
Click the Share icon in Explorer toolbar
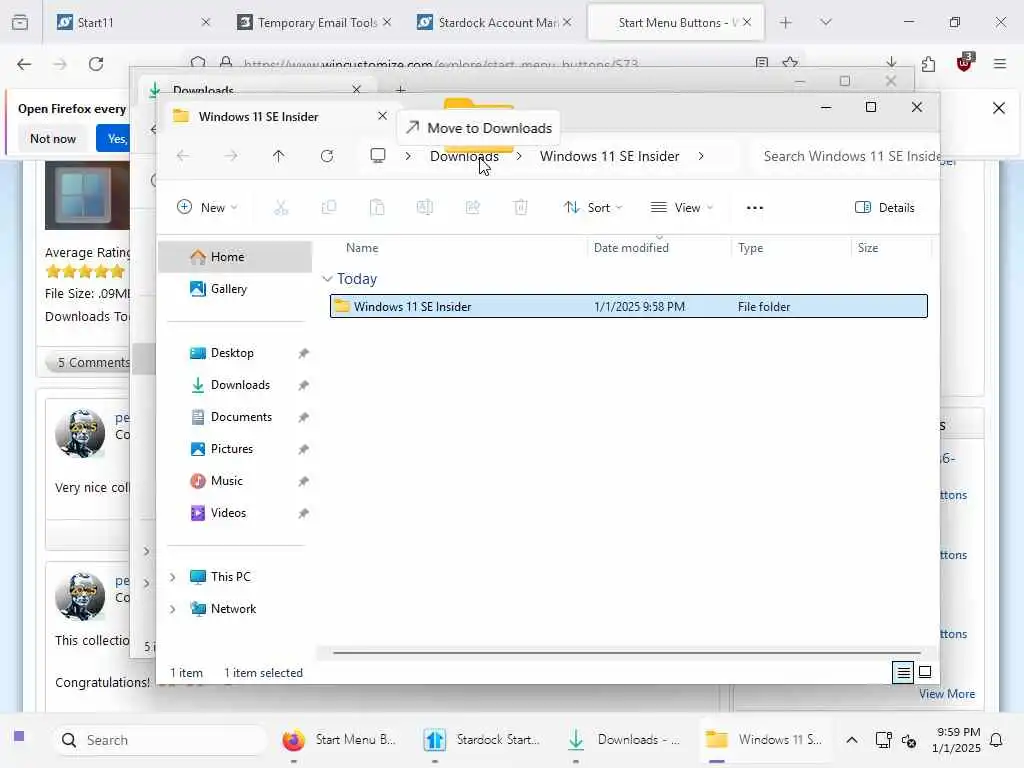click(x=473, y=208)
